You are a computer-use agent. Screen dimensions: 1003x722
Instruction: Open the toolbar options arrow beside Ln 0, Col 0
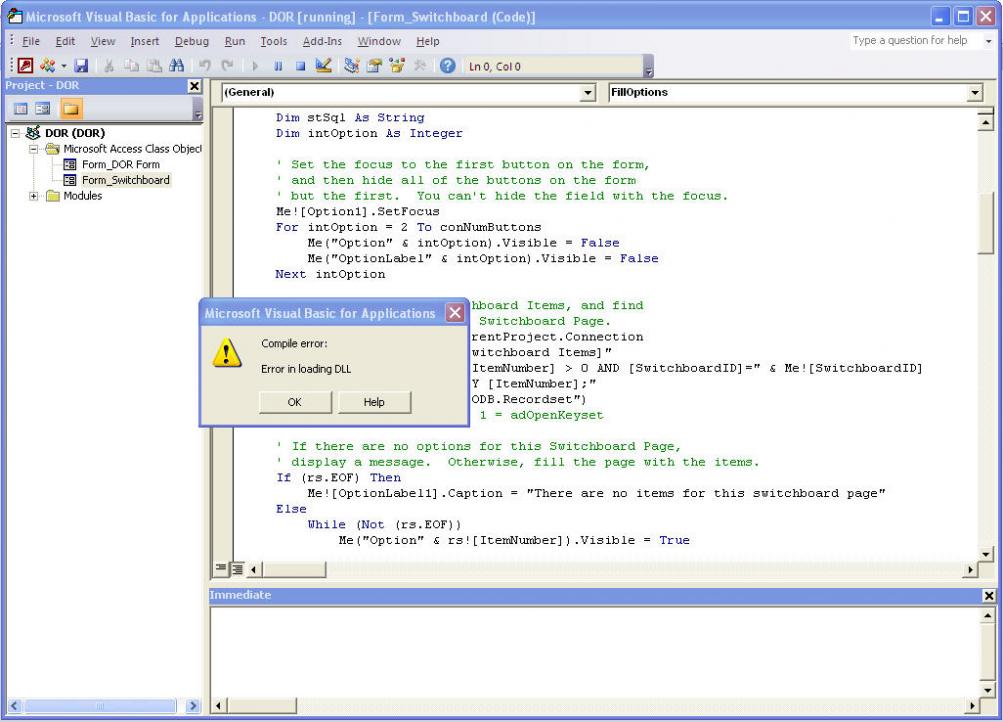[648, 69]
